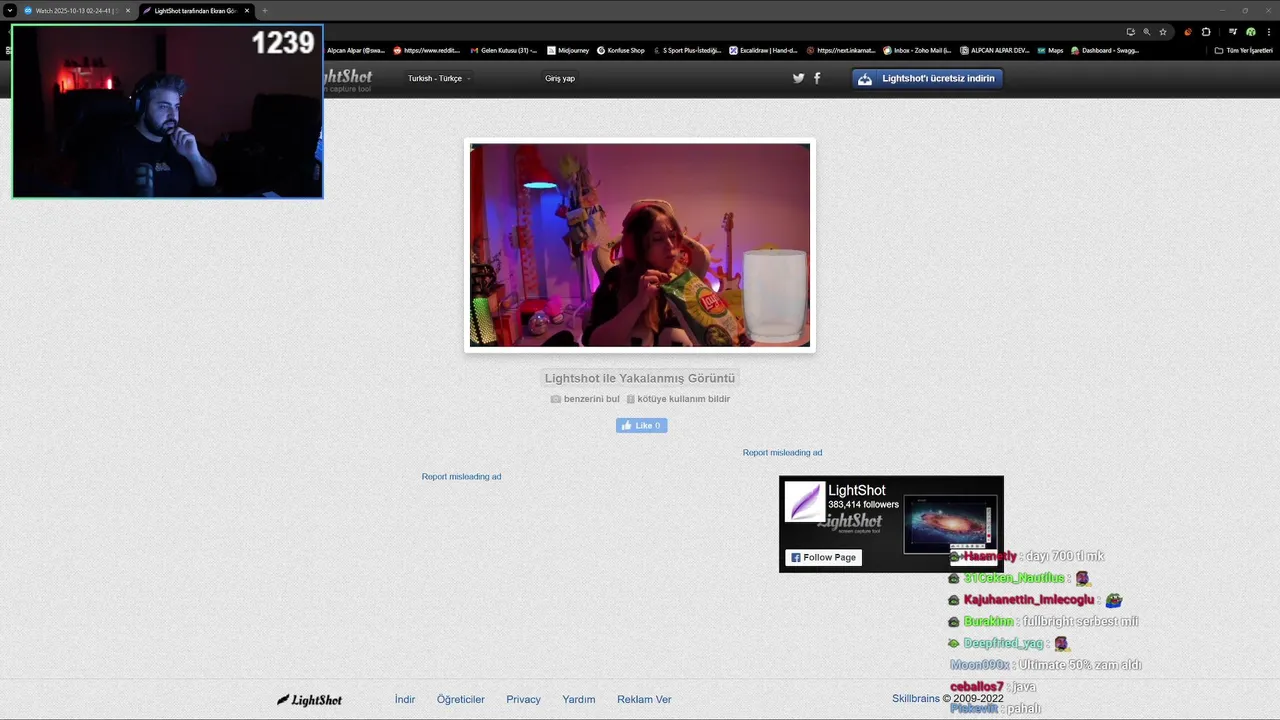Click the Skillbrains footer link

click(916, 699)
